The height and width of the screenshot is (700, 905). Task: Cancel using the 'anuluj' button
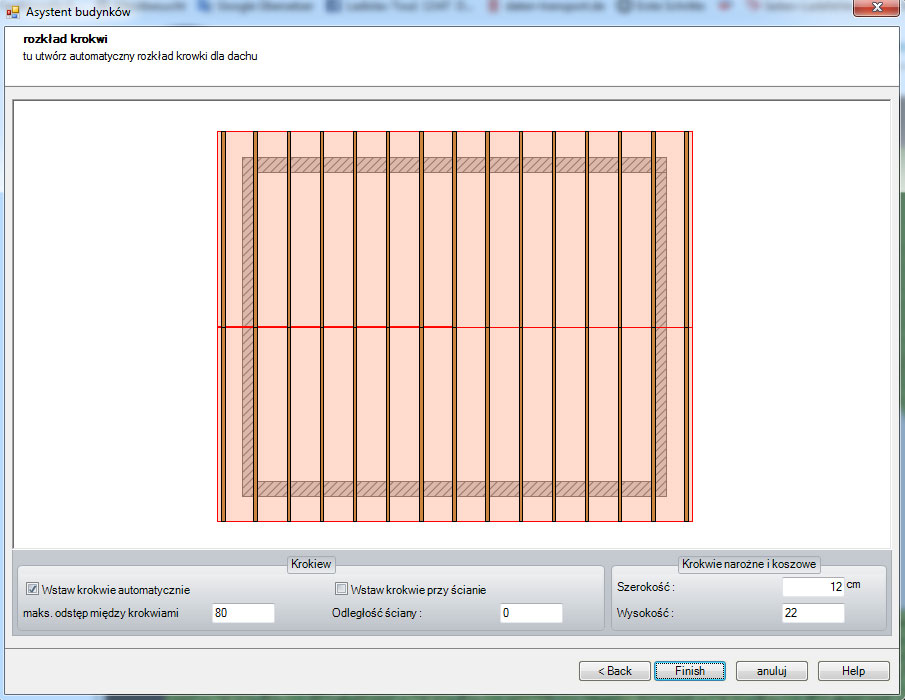pos(772,670)
